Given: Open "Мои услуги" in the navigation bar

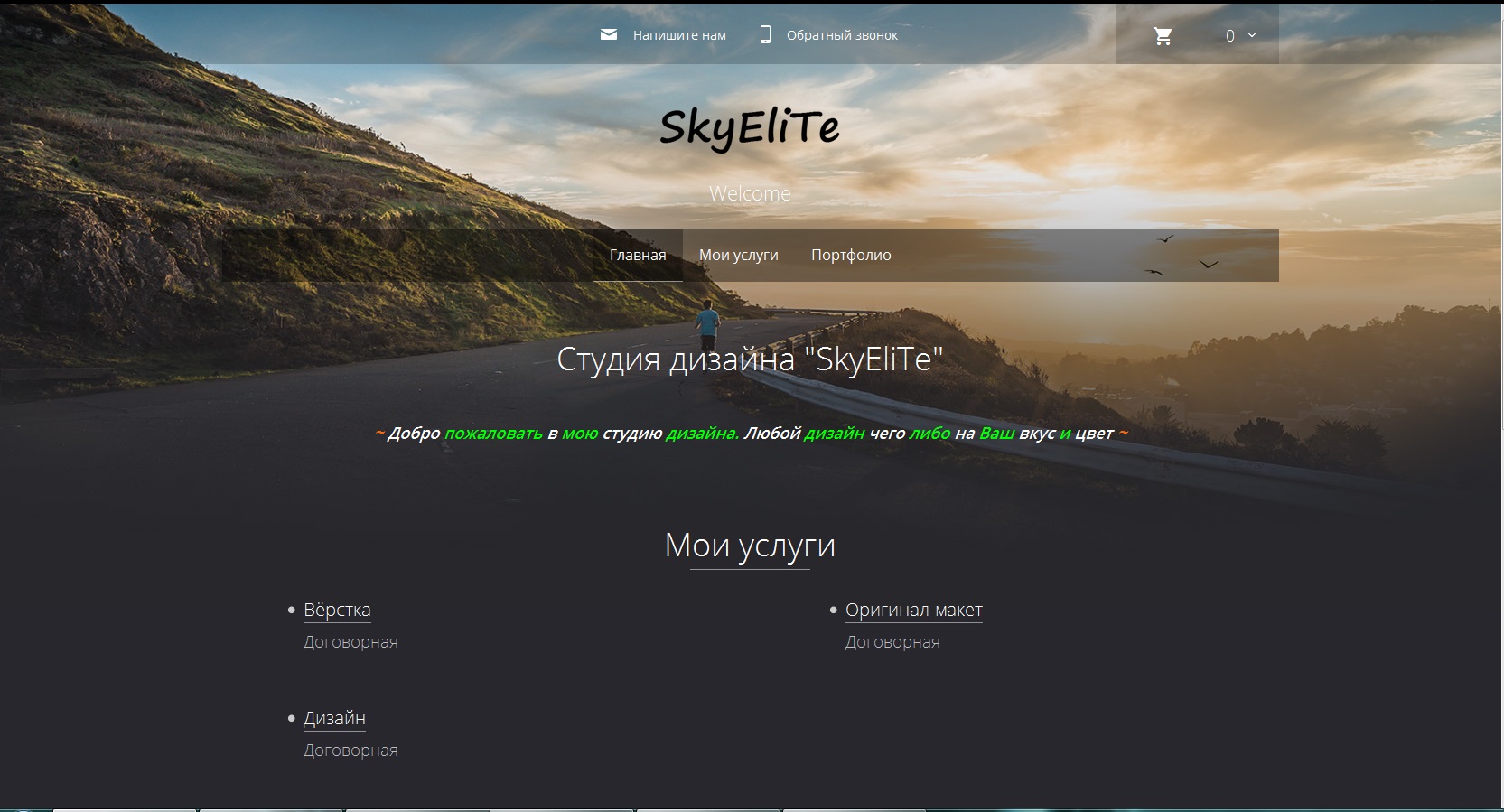Looking at the screenshot, I should [x=738, y=255].
